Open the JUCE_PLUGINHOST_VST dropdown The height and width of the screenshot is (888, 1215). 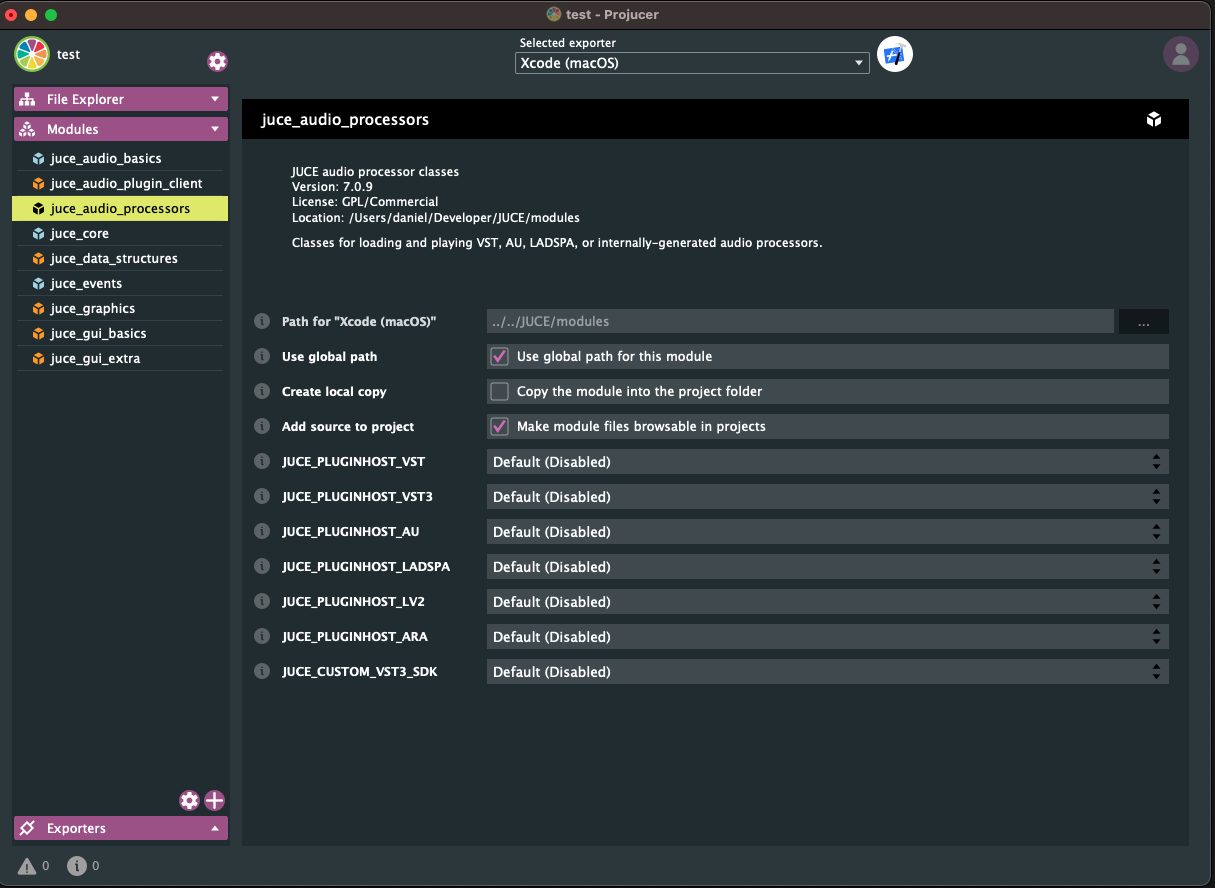click(x=827, y=461)
